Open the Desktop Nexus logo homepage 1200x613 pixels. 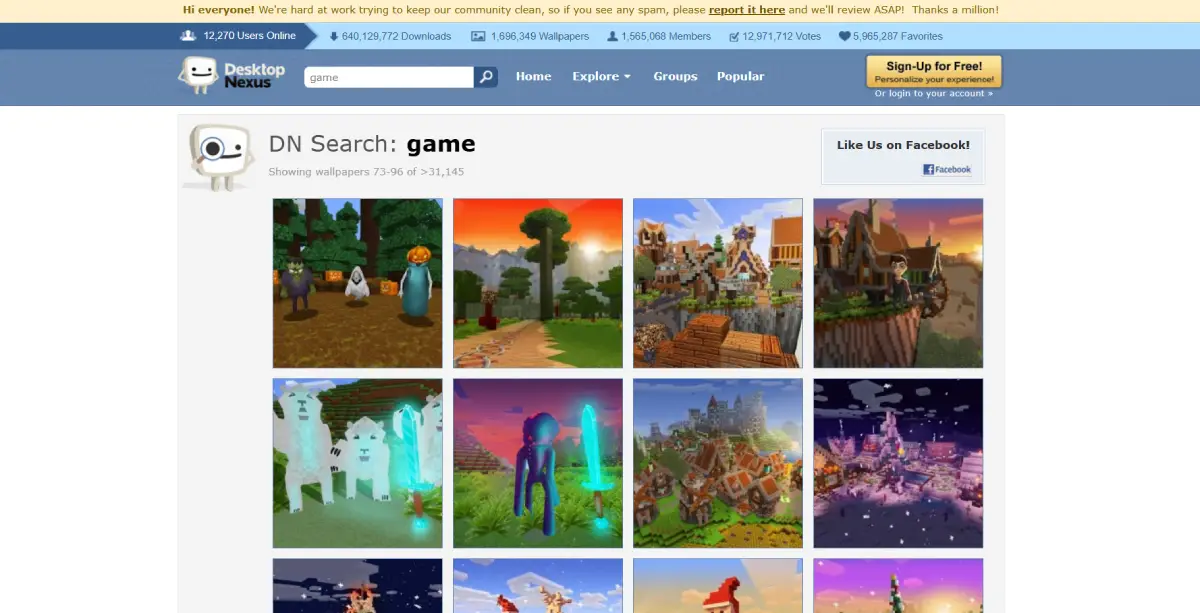coord(232,76)
